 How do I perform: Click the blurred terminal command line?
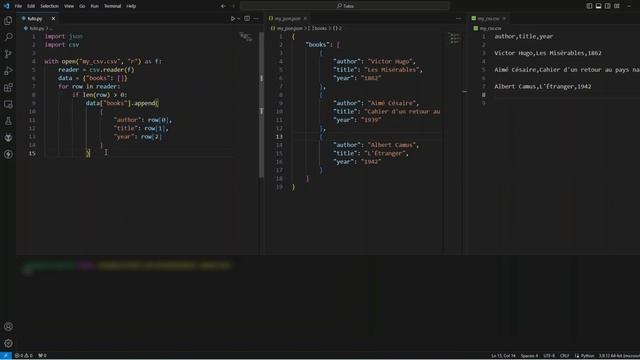point(127,266)
